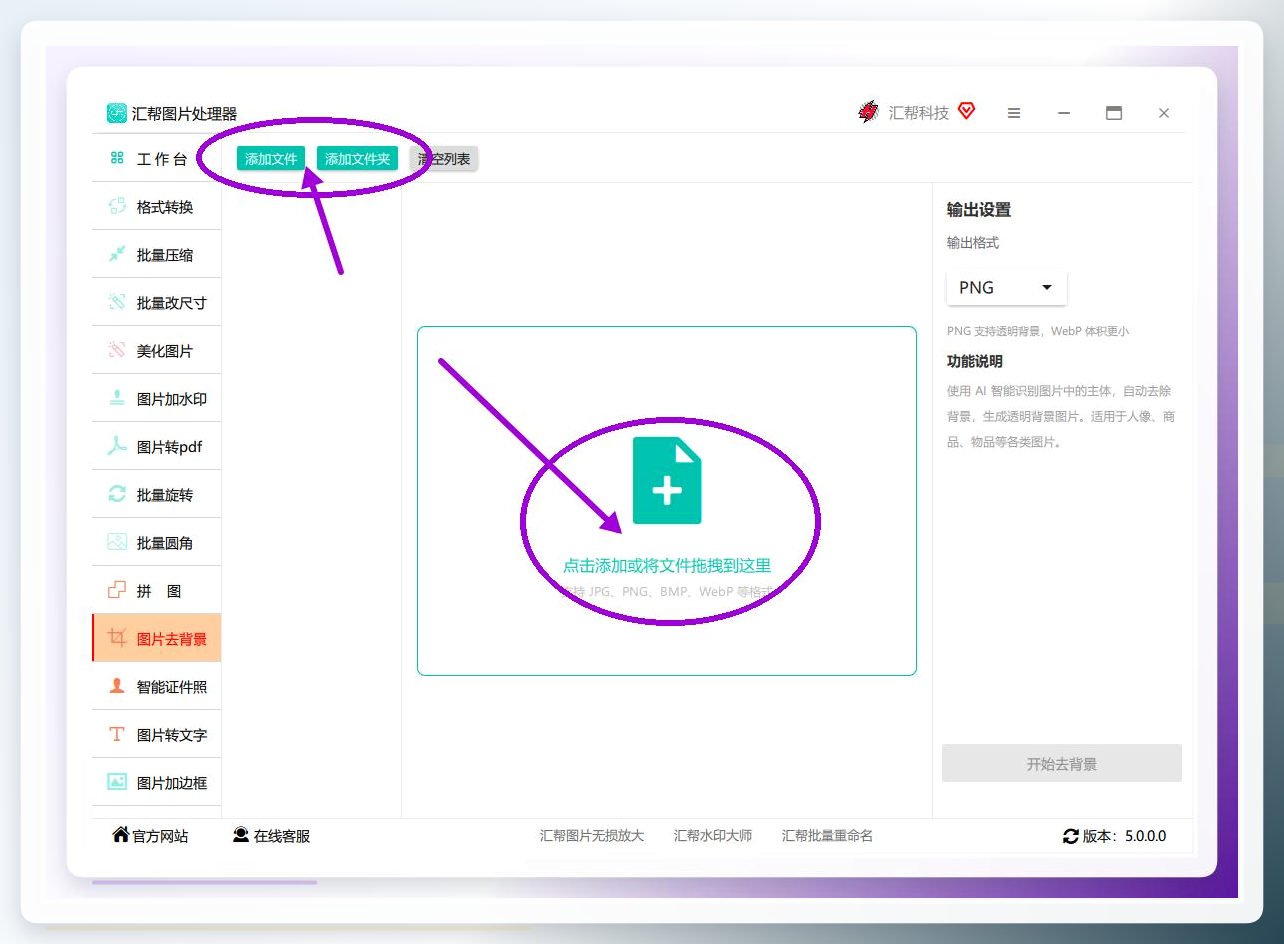Go to 智能证件照 in the sidebar
Screen dimensions: 1284x944
click(x=156, y=687)
